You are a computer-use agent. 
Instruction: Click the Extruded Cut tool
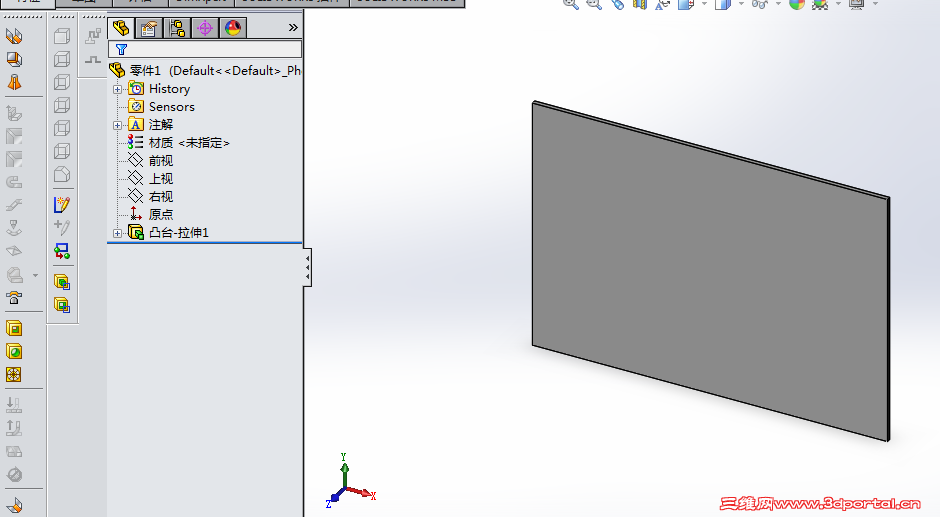14,329
